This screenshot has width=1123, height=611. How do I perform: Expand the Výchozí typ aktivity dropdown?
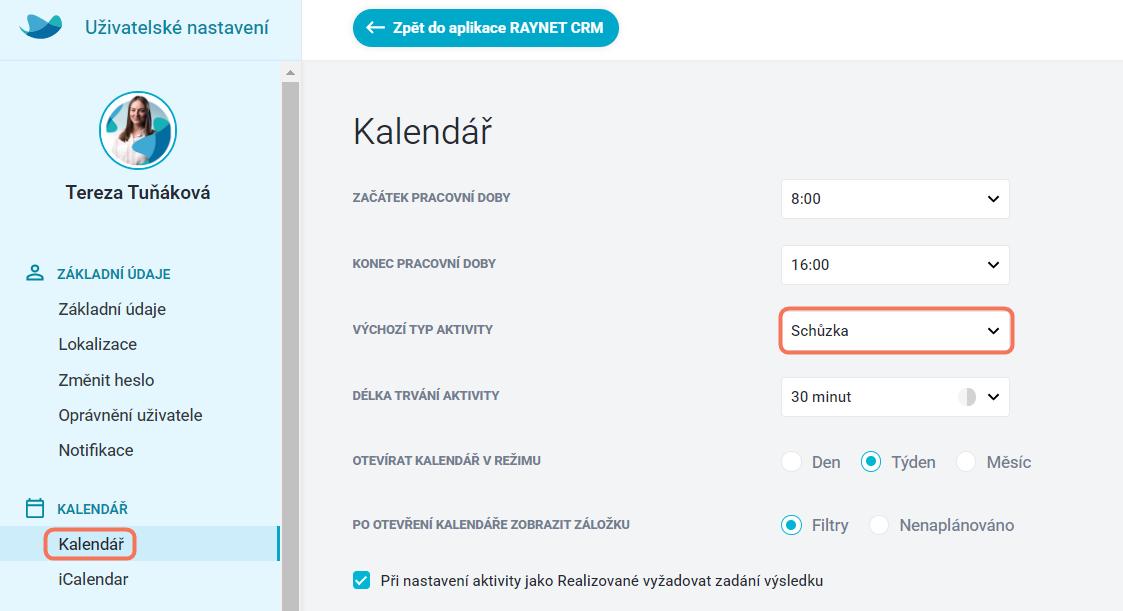pyautogui.click(x=895, y=331)
